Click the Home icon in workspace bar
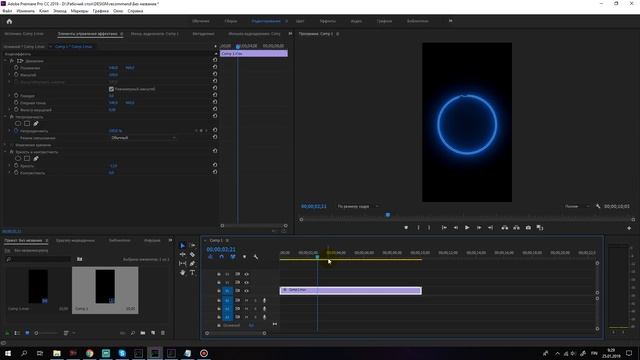This screenshot has height=360, width=640. pos(9,21)
